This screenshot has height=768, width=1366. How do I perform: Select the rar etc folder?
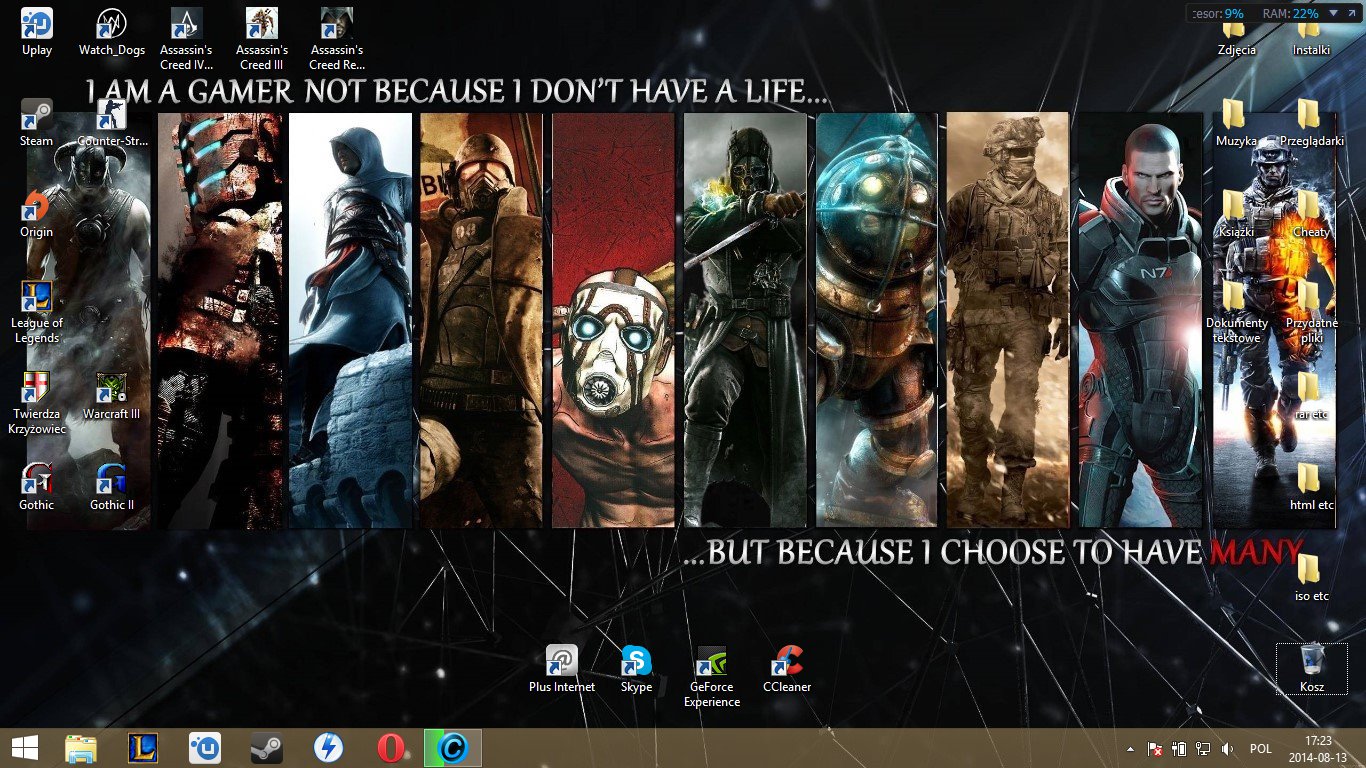point(1312,396)
